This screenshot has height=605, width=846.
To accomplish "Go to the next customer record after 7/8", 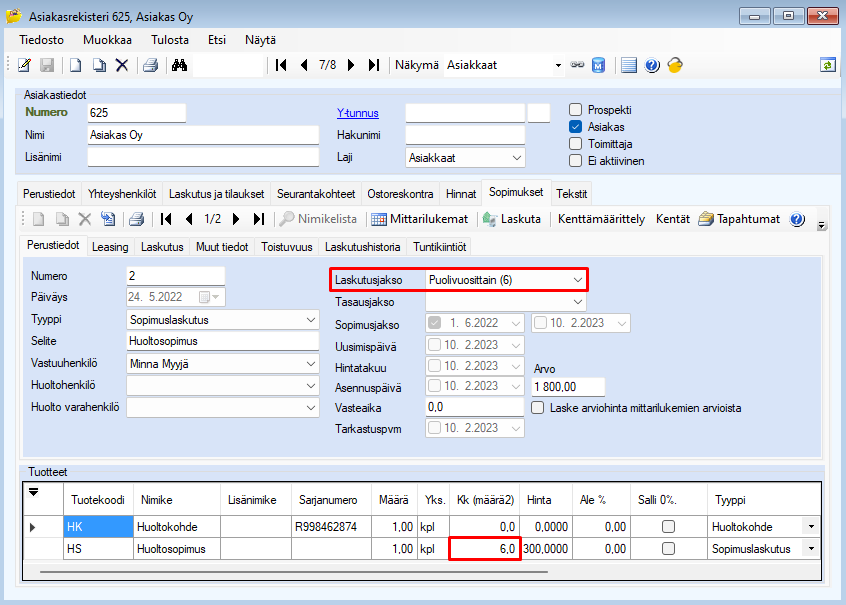I will pyautogui.click(x=351, y=65).
